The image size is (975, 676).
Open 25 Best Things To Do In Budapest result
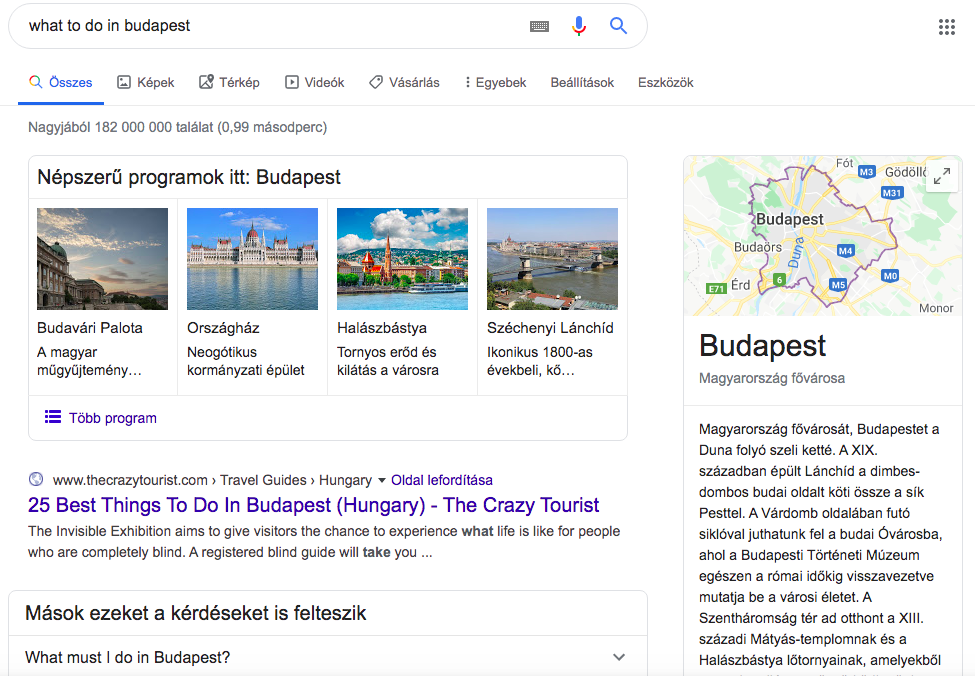[x=313, y=505]
